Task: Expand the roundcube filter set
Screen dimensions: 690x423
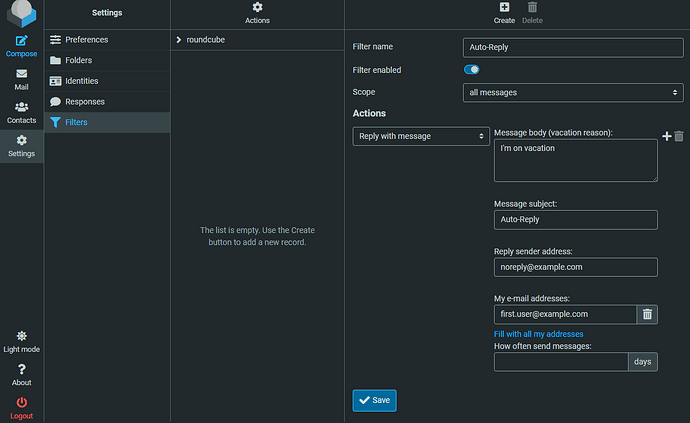Action: click(178, 40)
